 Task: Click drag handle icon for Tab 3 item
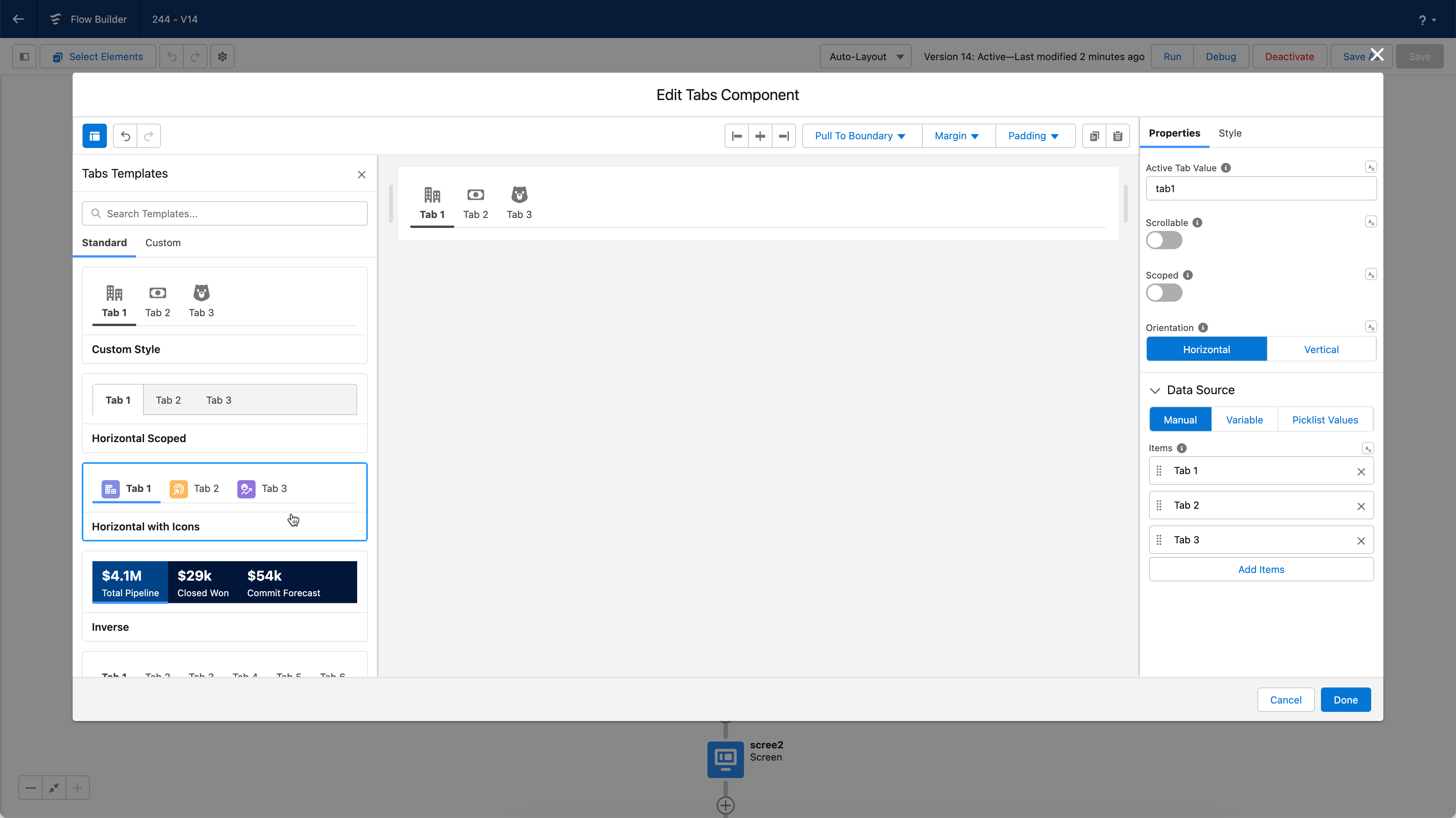click(1159, 540)
